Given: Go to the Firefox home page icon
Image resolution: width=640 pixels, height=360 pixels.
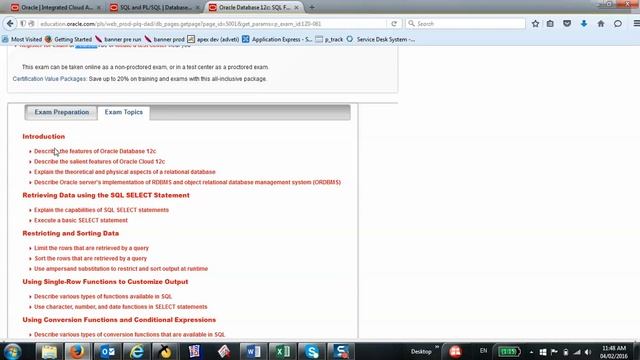Looking at the screenshot, I should [601, 24].
